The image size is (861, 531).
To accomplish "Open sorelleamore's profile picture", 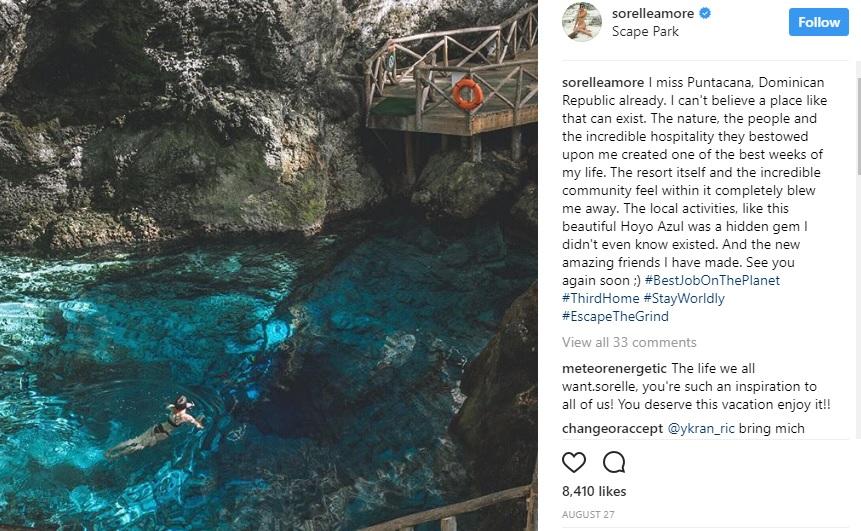I will (x=581, y=22).
